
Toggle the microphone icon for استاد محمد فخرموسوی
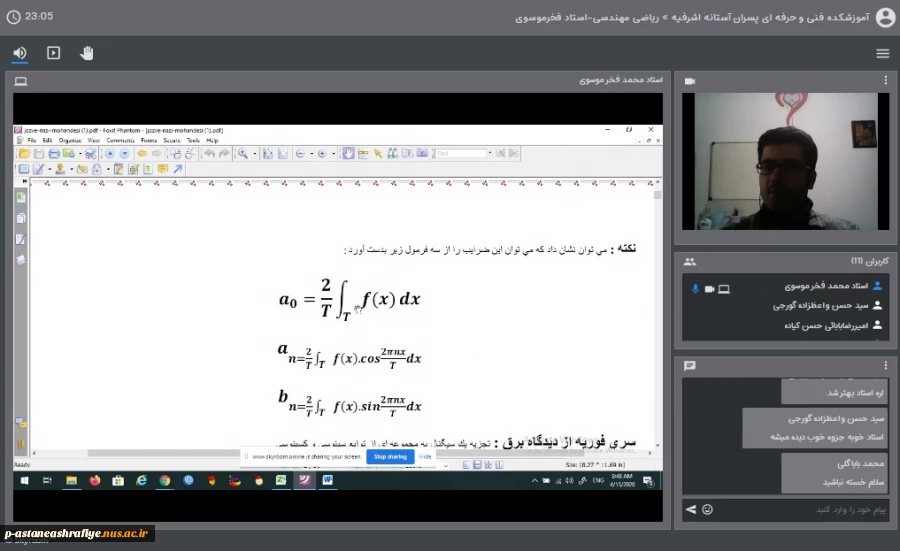tap(695, 289)
